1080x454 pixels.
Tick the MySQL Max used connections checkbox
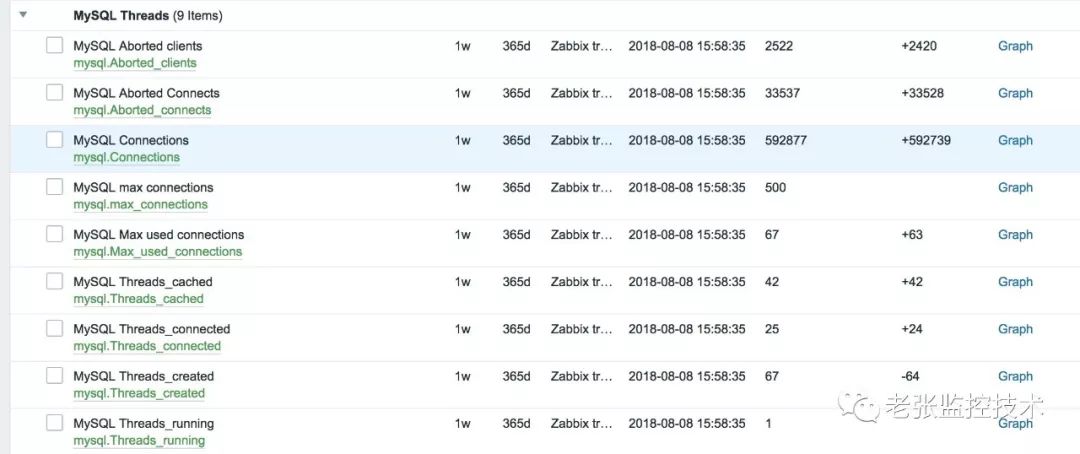(x=54, y=234)
